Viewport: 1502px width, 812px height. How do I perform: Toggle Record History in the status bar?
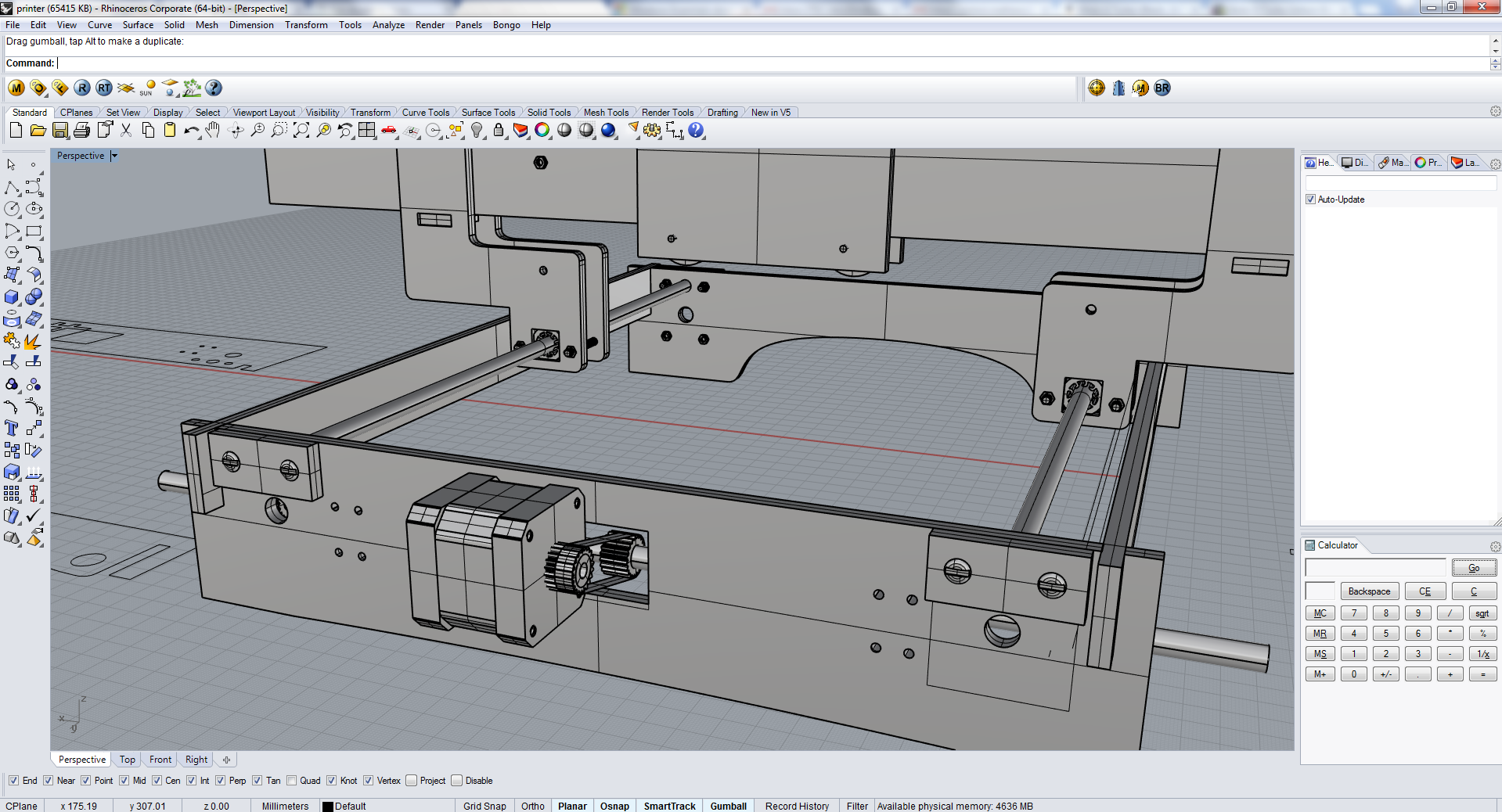click(x=797, y=806)
